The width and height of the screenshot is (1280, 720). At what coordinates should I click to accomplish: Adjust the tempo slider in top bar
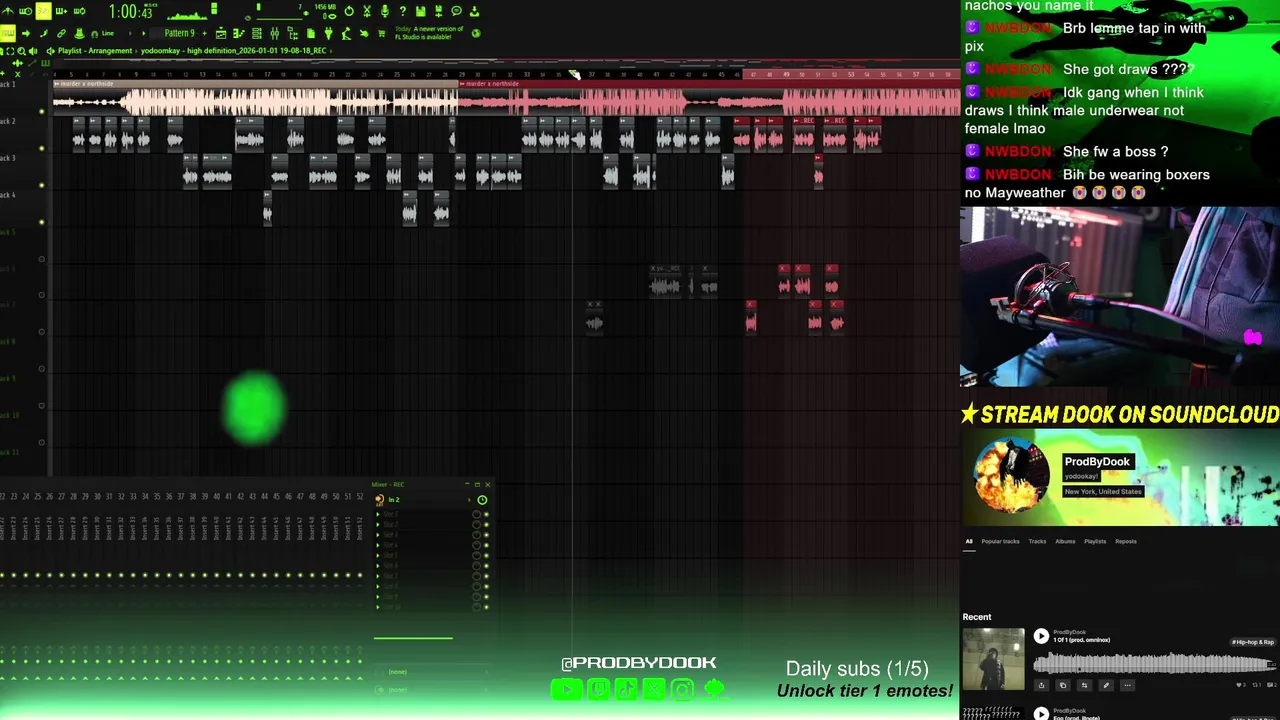click(279, 18)
